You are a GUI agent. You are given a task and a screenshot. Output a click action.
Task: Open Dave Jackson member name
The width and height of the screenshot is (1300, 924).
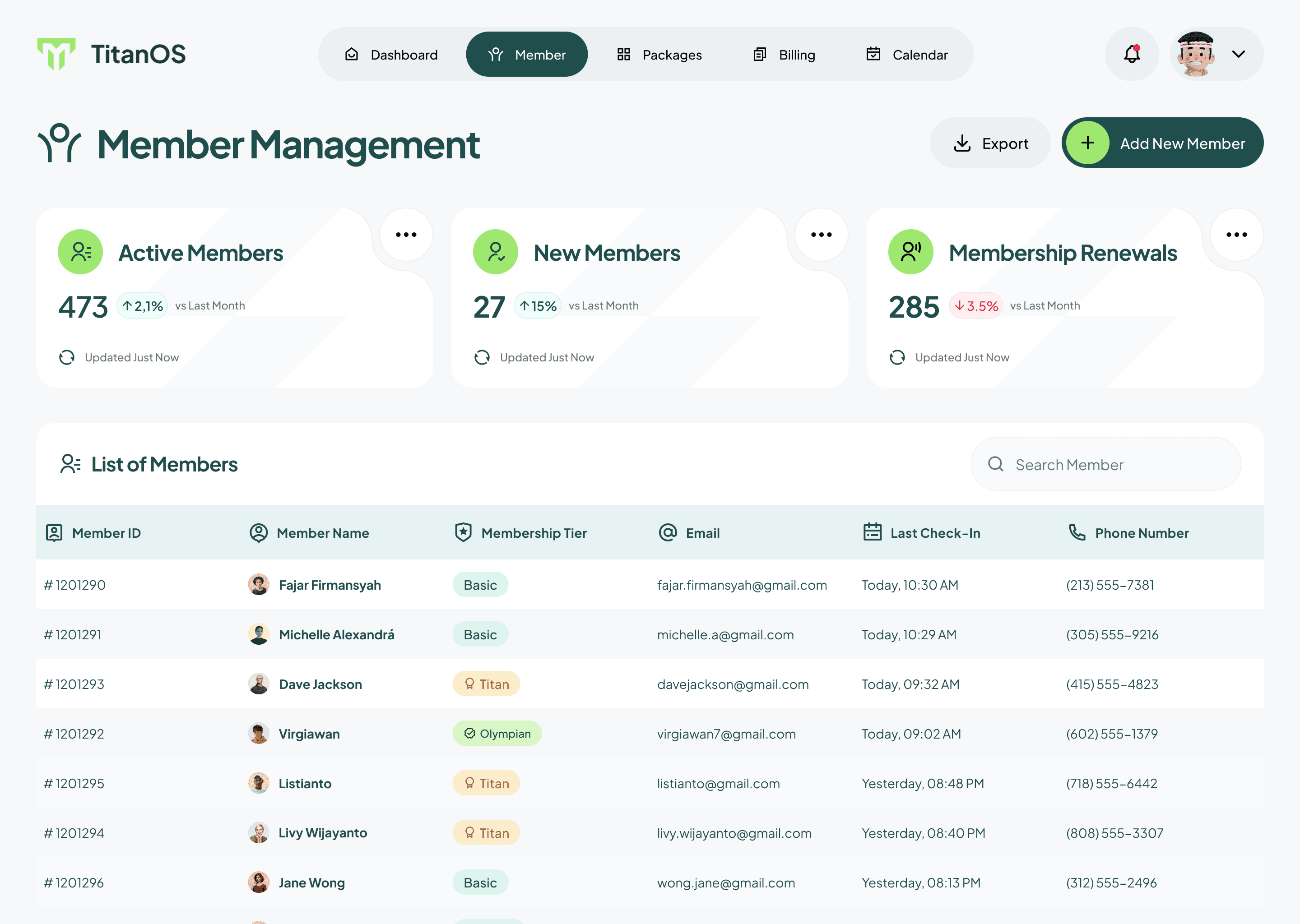coord(320,684)
